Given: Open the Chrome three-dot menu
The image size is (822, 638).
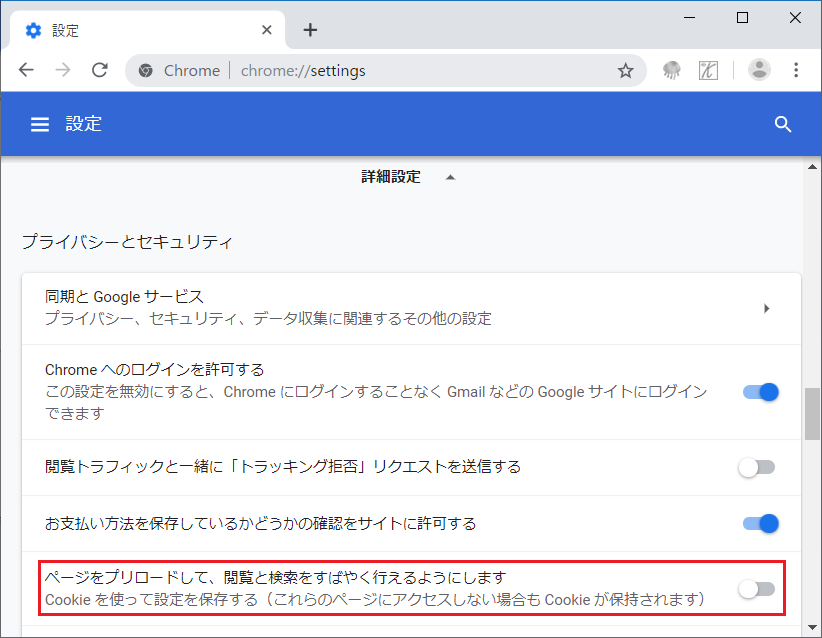Looking at the screenshot, I should (x=796, y=71).
